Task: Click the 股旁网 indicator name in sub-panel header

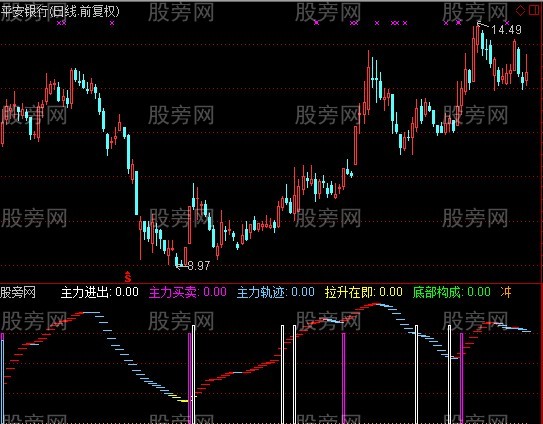Action: pyautogui.click(x=18, y=292)
